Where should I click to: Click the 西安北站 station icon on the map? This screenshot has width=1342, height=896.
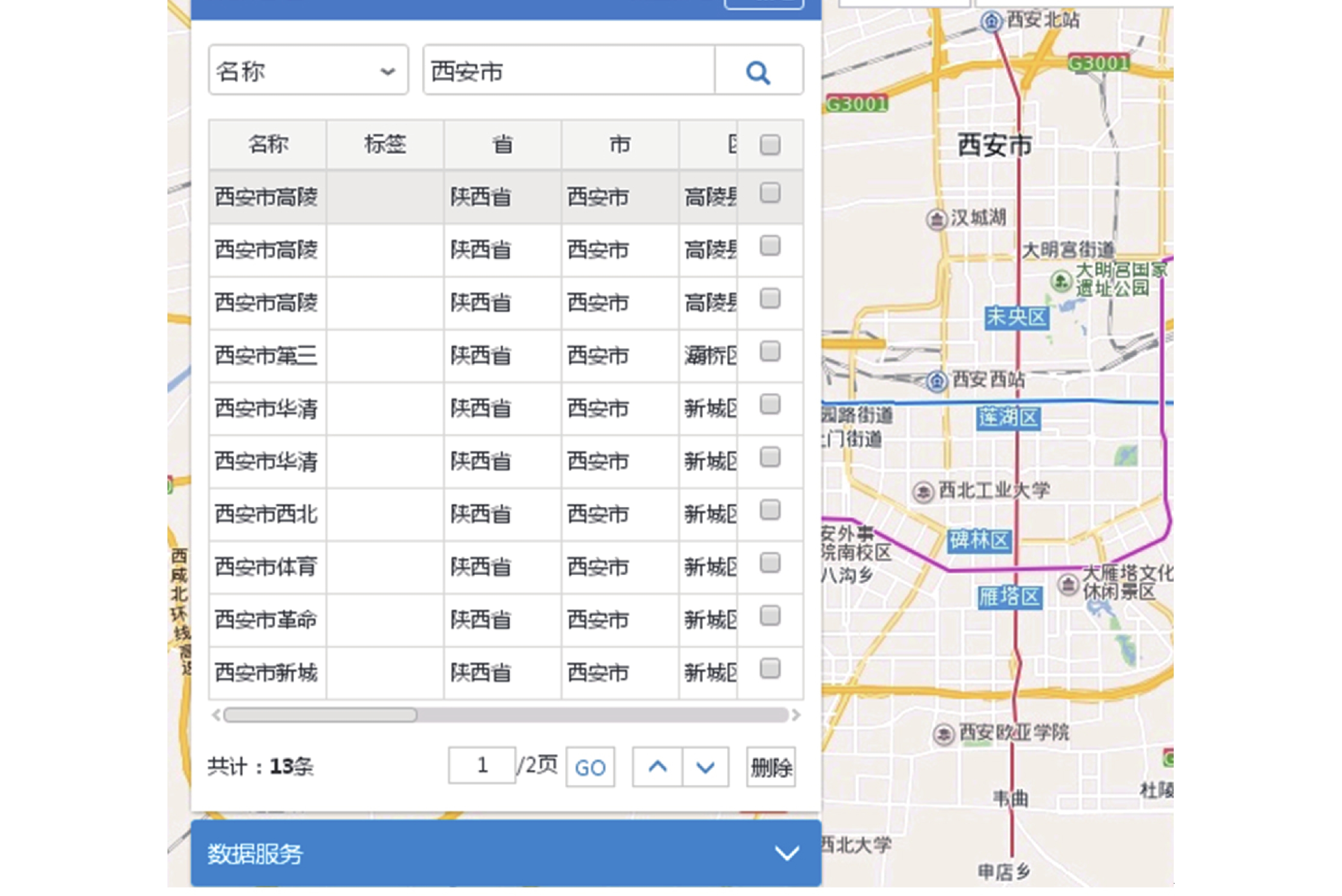[x=991, y=22]
